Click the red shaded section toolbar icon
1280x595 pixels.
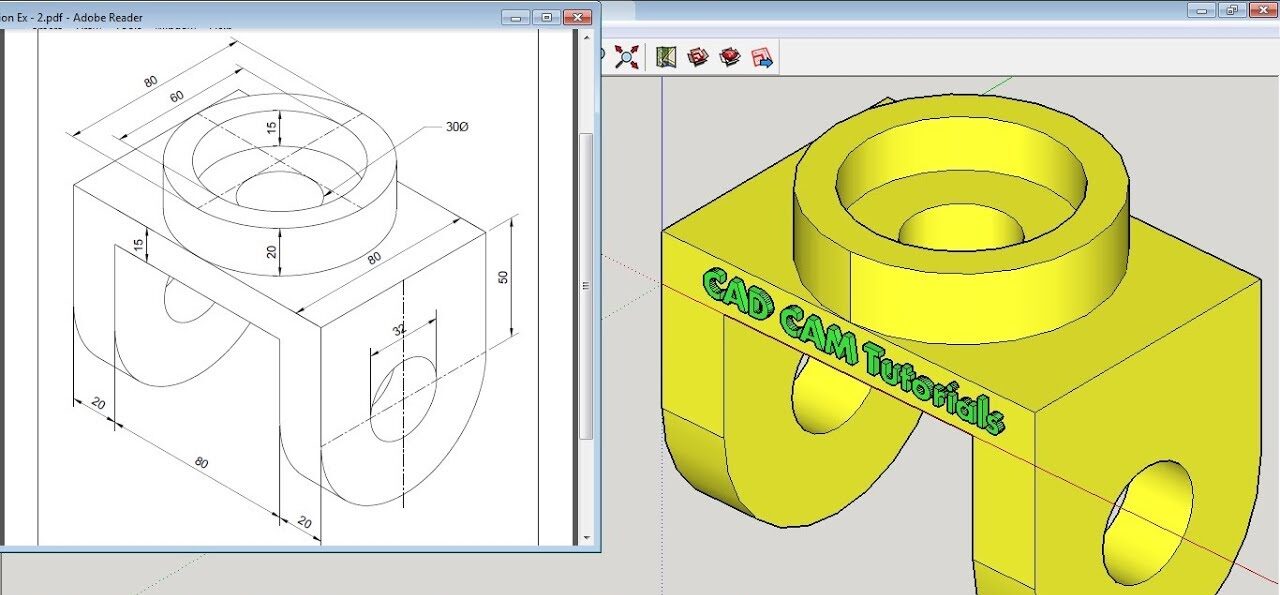pos(730,58)
